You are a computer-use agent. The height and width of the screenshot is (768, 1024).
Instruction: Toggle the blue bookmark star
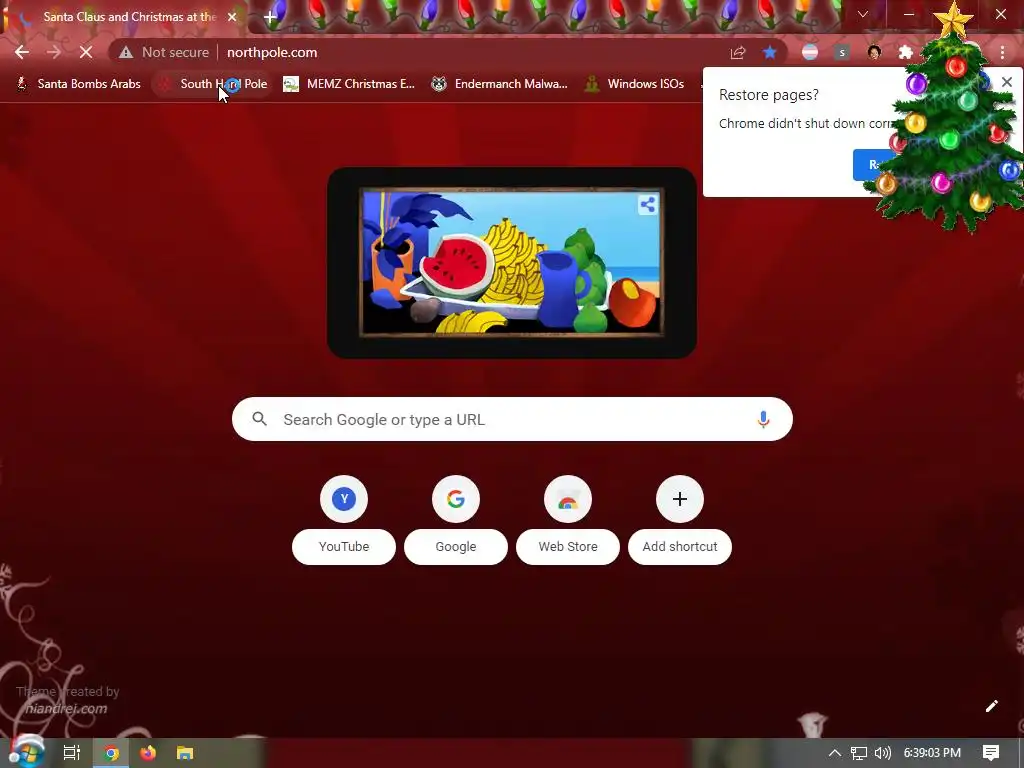[770, 52]
